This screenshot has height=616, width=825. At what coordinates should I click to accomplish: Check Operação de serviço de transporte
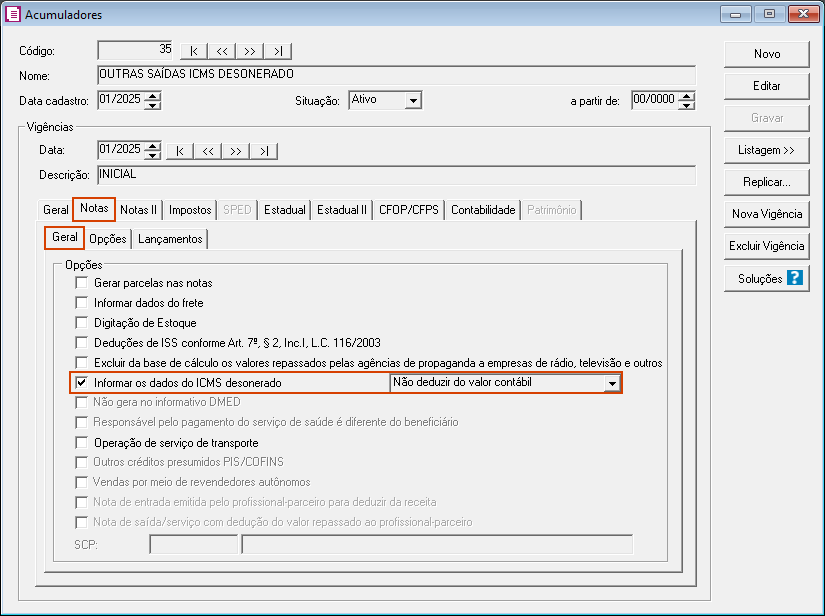(82, 443)
